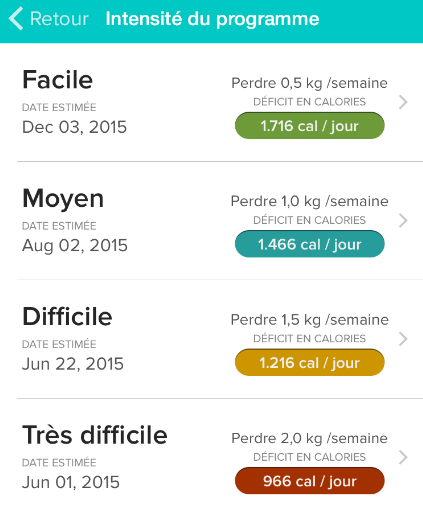423x513 pixels.
Task: Click the Aug 02, 2015 estimated date
Action: point(75,246)
